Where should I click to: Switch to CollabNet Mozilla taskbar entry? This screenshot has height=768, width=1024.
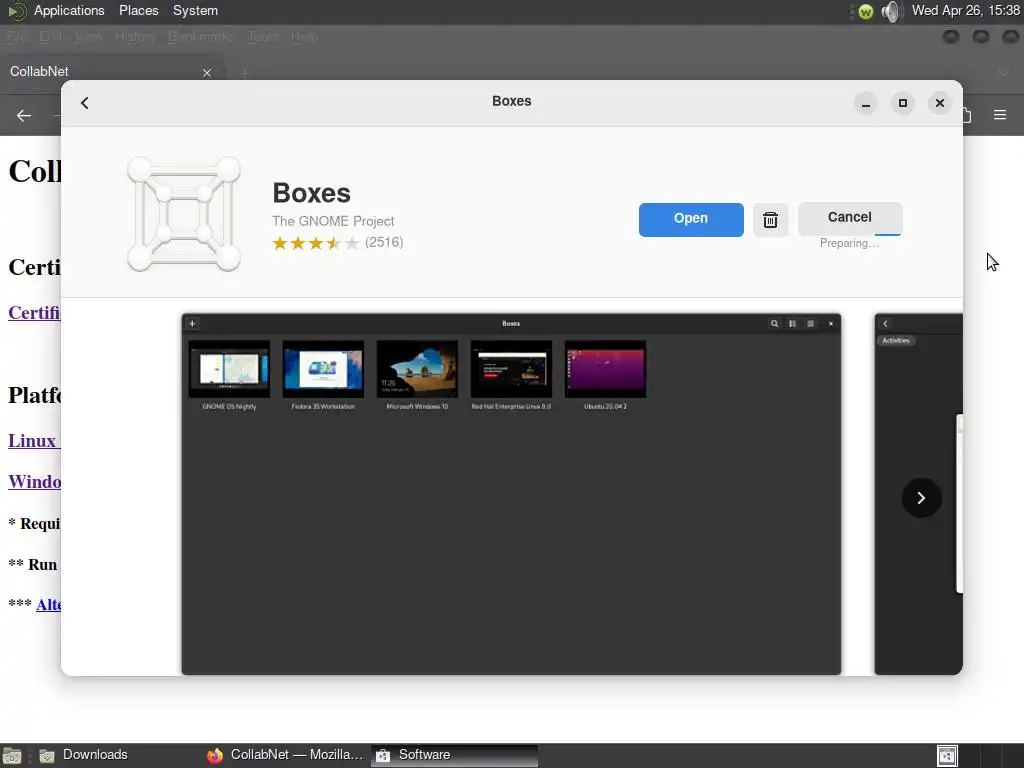285,755
